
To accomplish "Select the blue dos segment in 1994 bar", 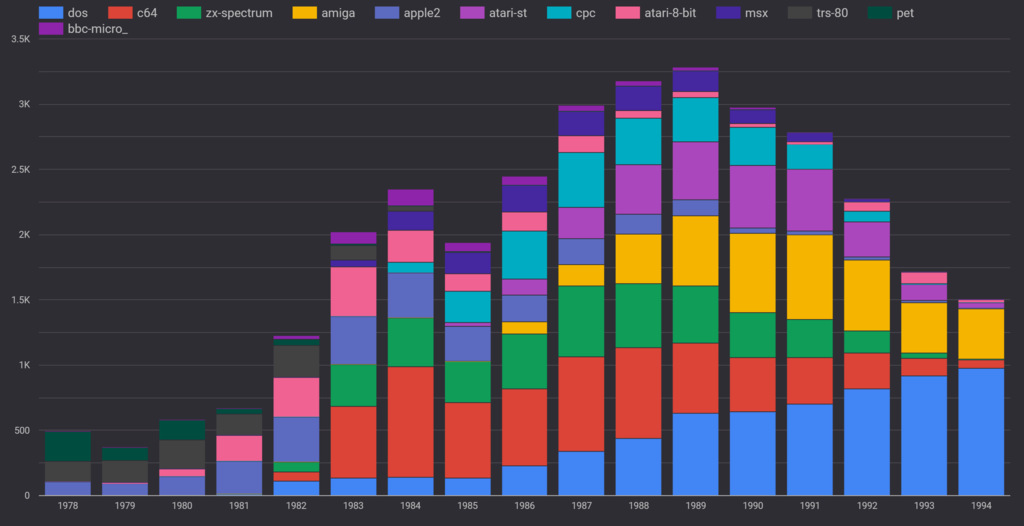I will 981,431.
